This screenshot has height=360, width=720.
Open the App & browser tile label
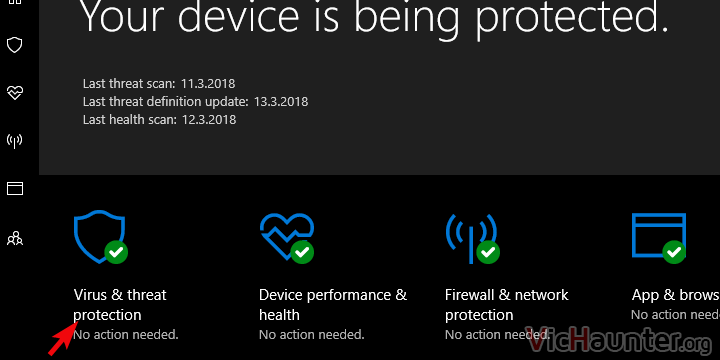coord(675,295)
